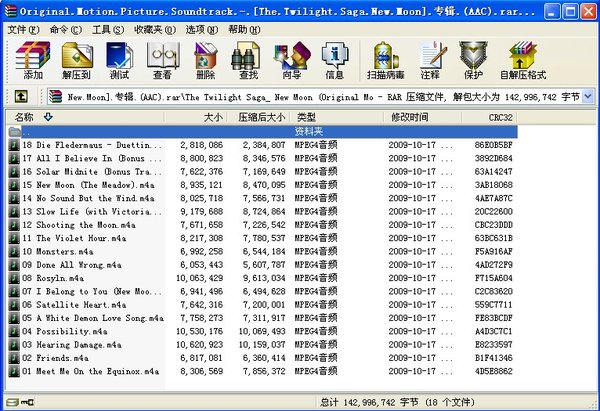Launch the 向导 (Wizard) toolbar icon
Image resolution: width=600 pixels, height=411 pixels.
point(292,60)
